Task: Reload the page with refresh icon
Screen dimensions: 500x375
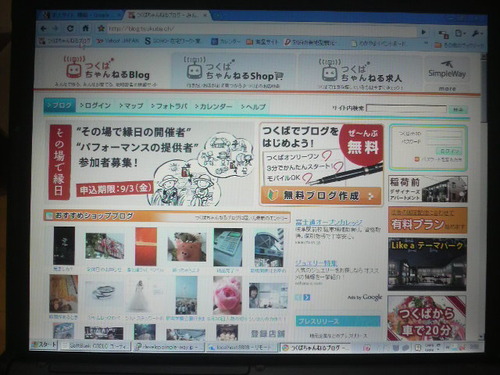Action: coord(70,29)
